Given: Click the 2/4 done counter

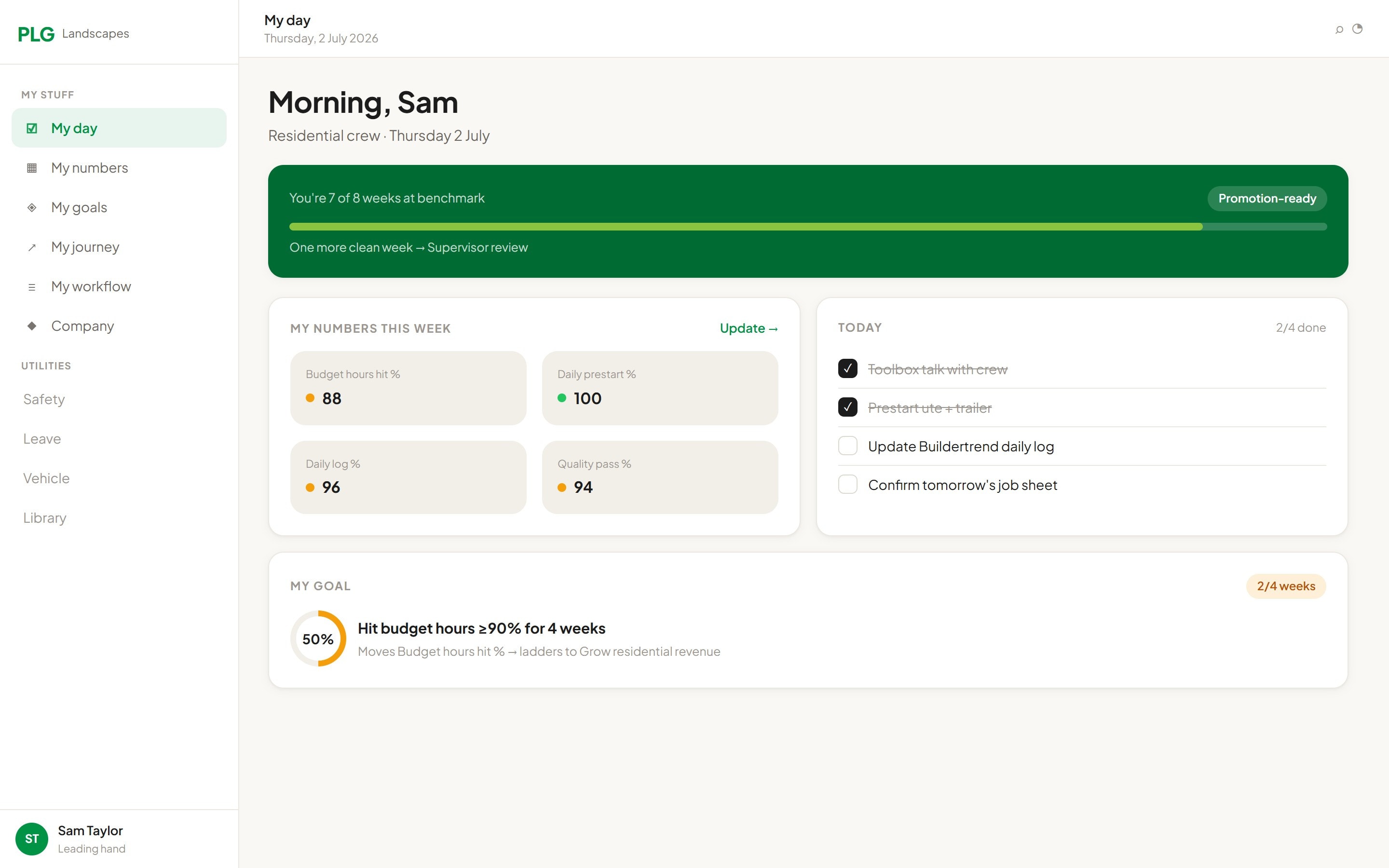Looking at the screenshot, I should (1301, 328).
